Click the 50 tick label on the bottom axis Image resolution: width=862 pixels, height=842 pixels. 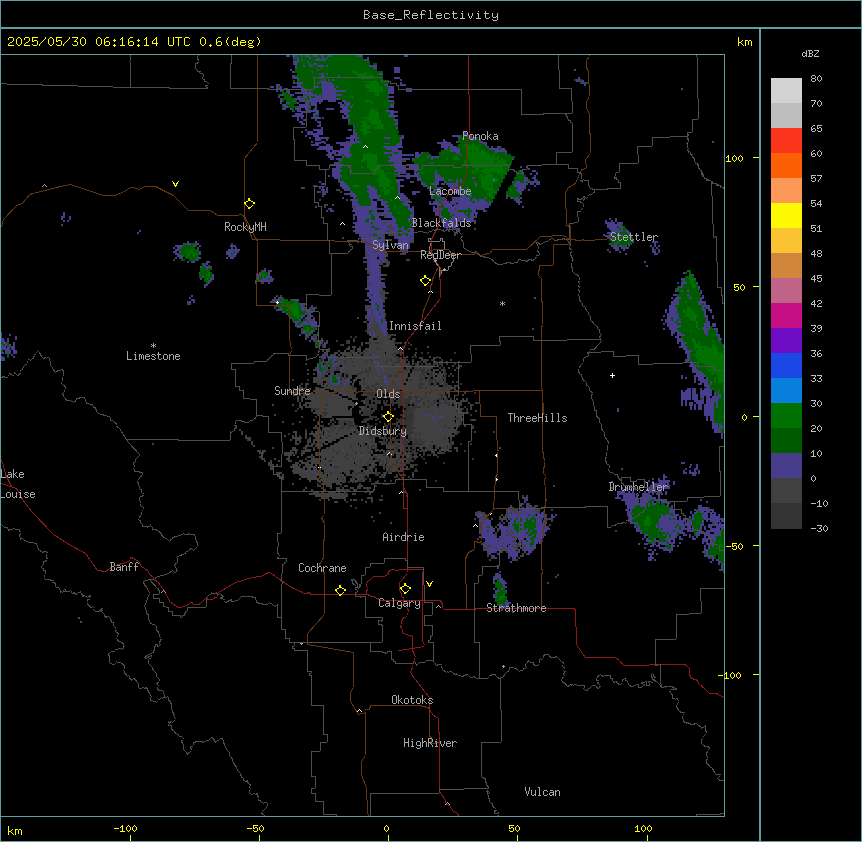[514, 828]
